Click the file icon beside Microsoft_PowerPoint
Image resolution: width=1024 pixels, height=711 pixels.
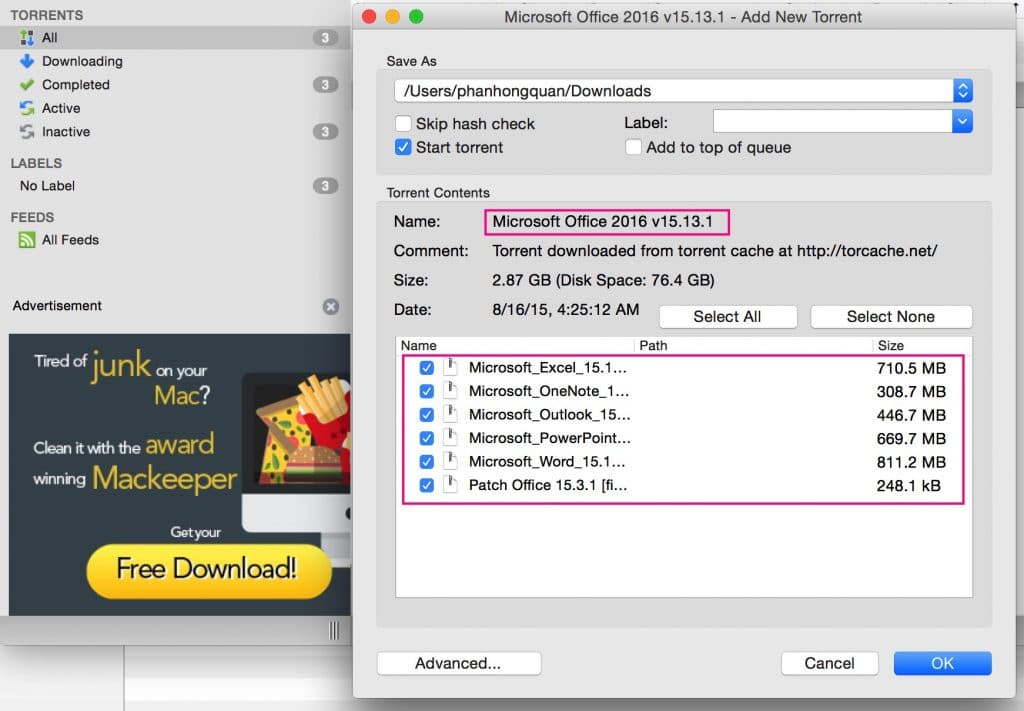[450, 438]
